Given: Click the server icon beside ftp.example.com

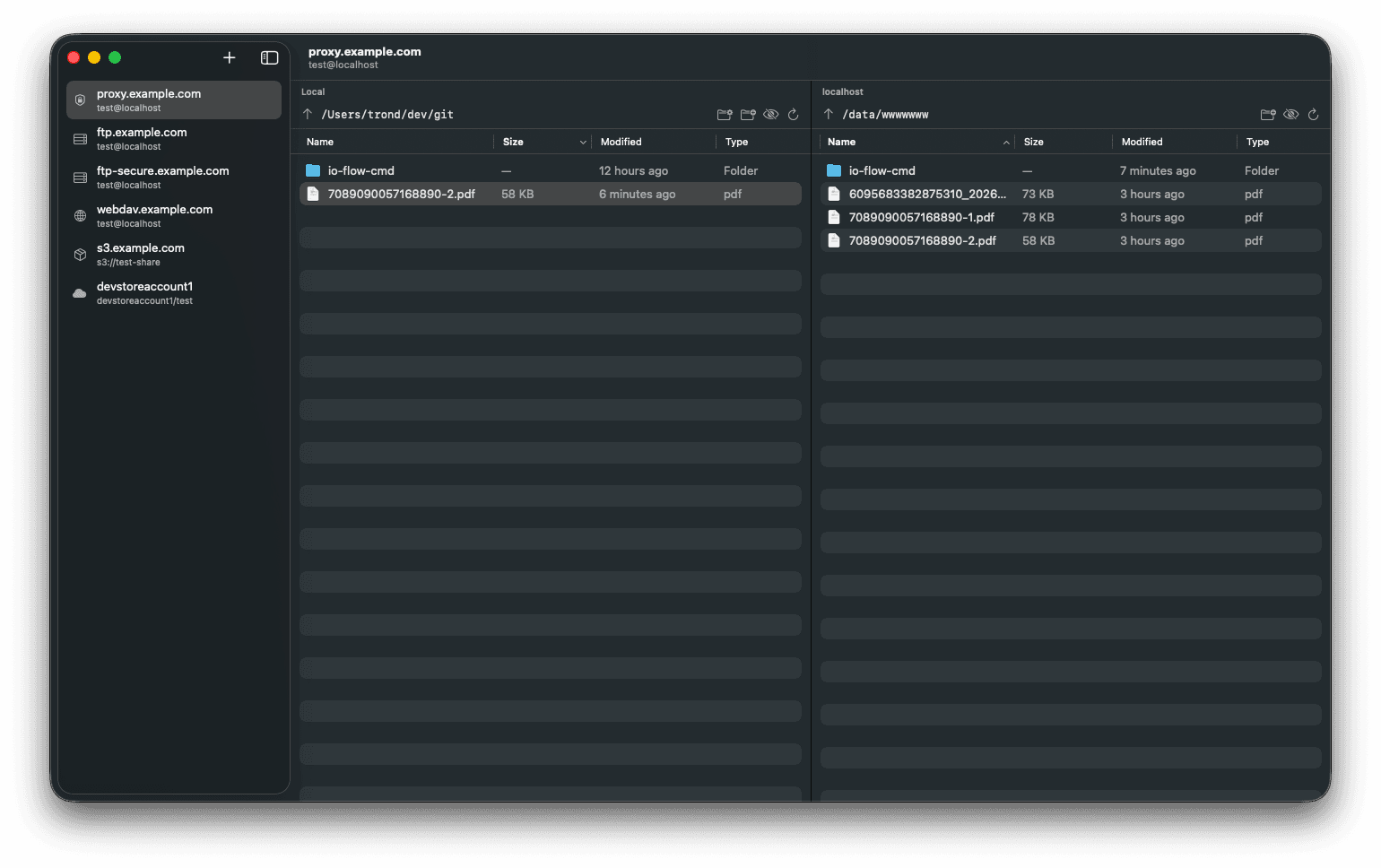Looking at the screenshot, I should (x=80, y=139).
